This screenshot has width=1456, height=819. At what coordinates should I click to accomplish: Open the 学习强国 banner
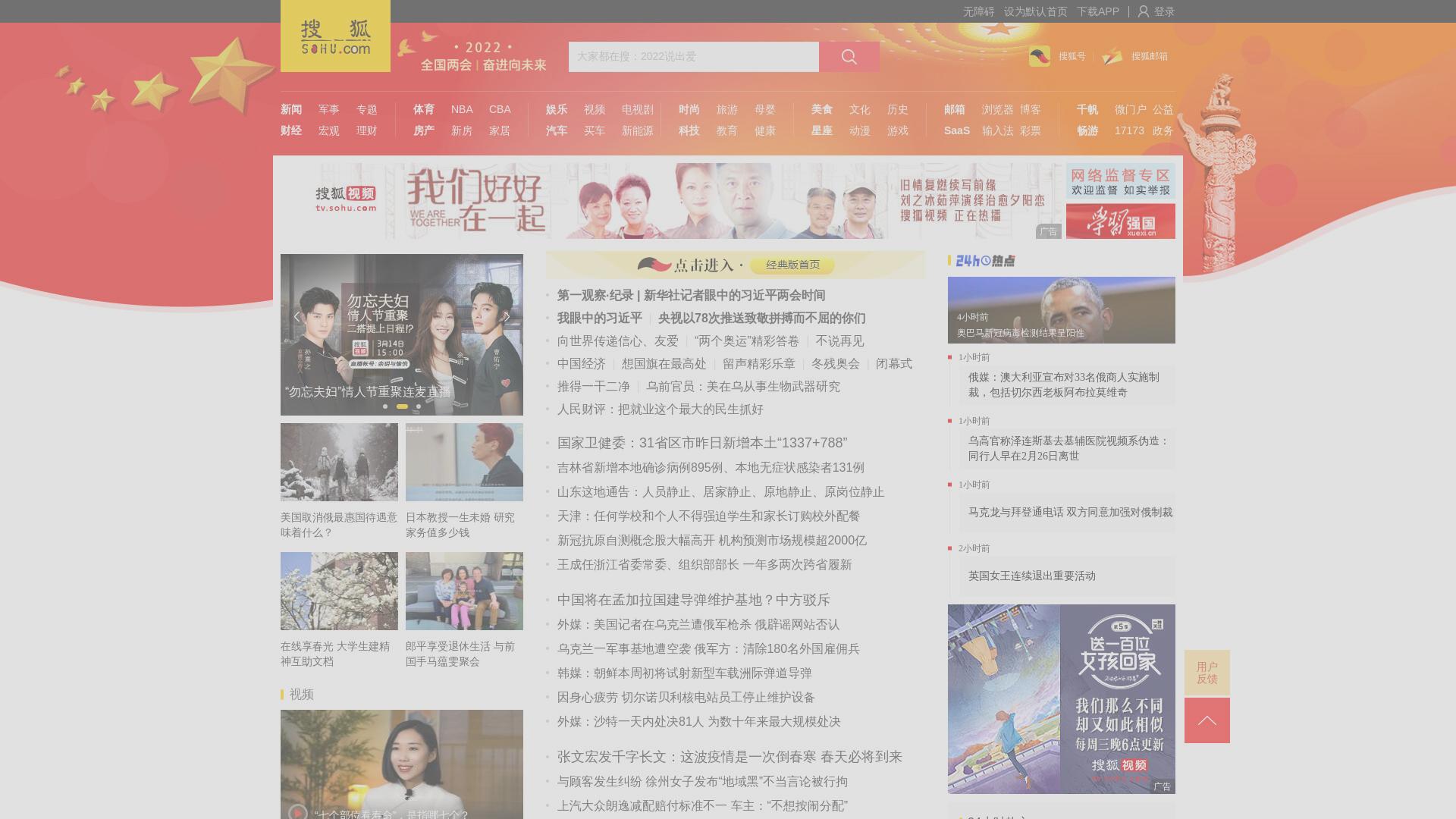(x=1121, y=221)
